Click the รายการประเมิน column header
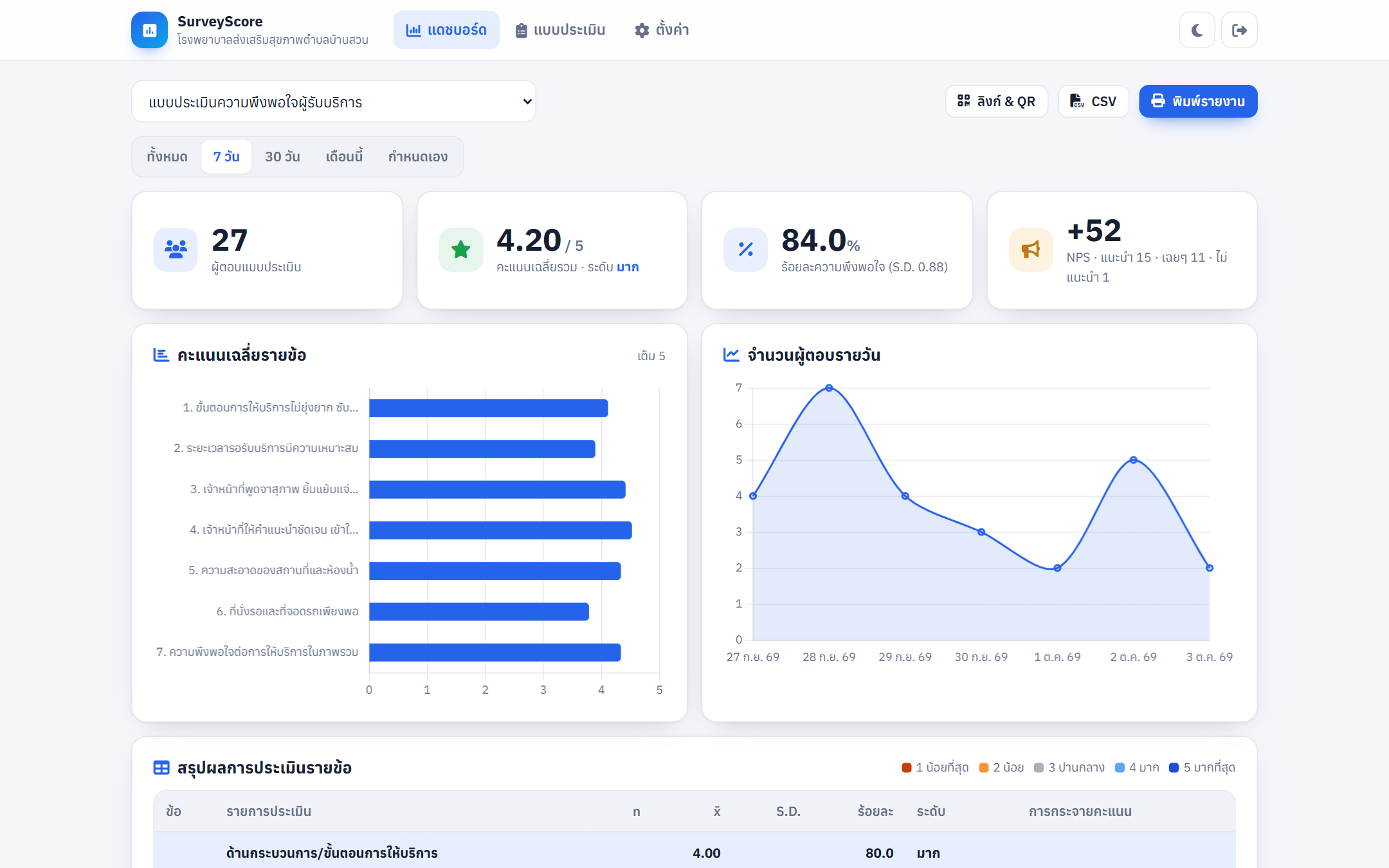The width and height of the screenshot is (1389, 868). [269, 811]
